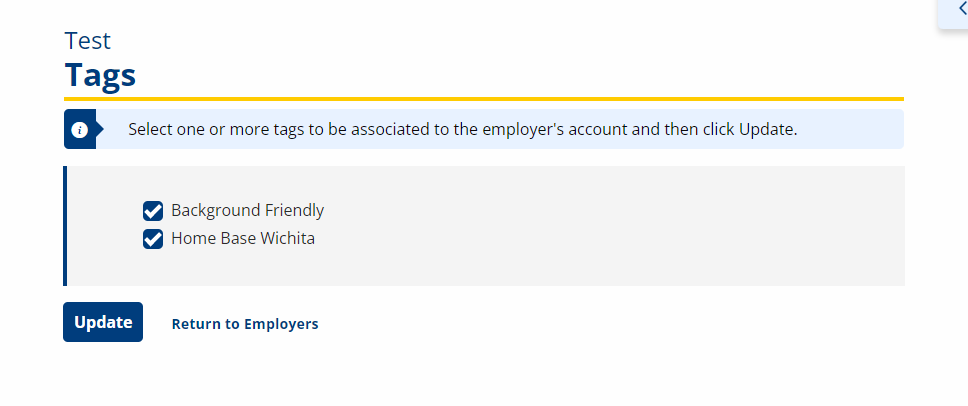Click the dark blue left border of tags panel

pos(65,226)
